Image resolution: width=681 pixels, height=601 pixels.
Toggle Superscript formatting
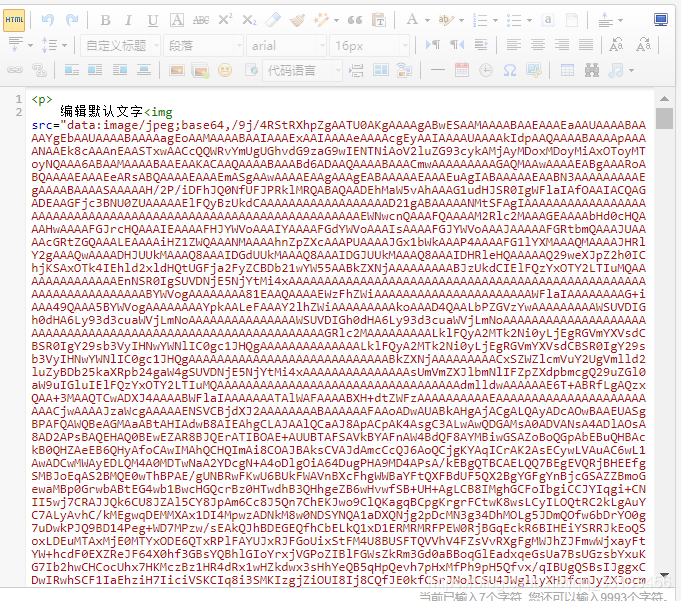pos(225,20)
